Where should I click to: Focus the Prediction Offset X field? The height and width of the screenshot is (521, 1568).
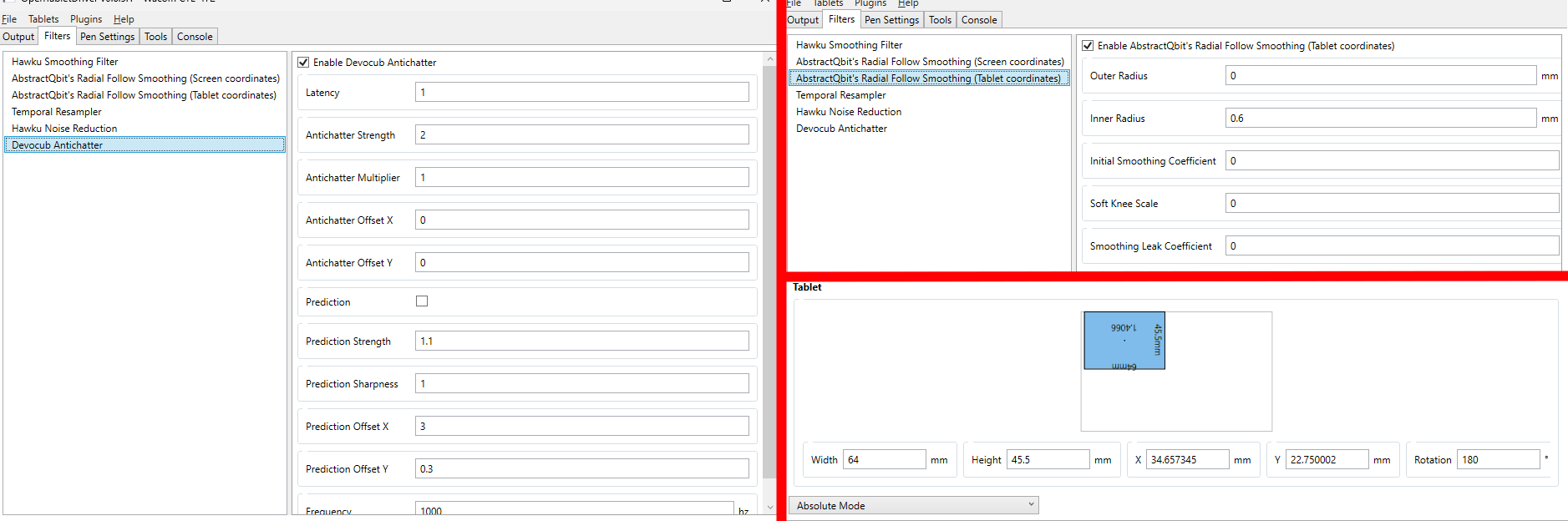tap(581, 427)
